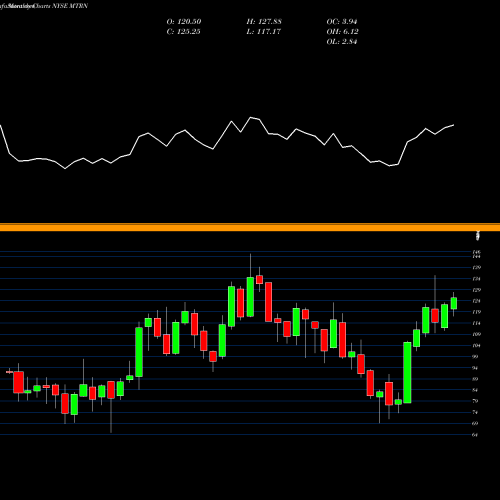Click the last green candlestick on the chart
Viewport: 500px width, 500px height.
click(x=454, y=303)
